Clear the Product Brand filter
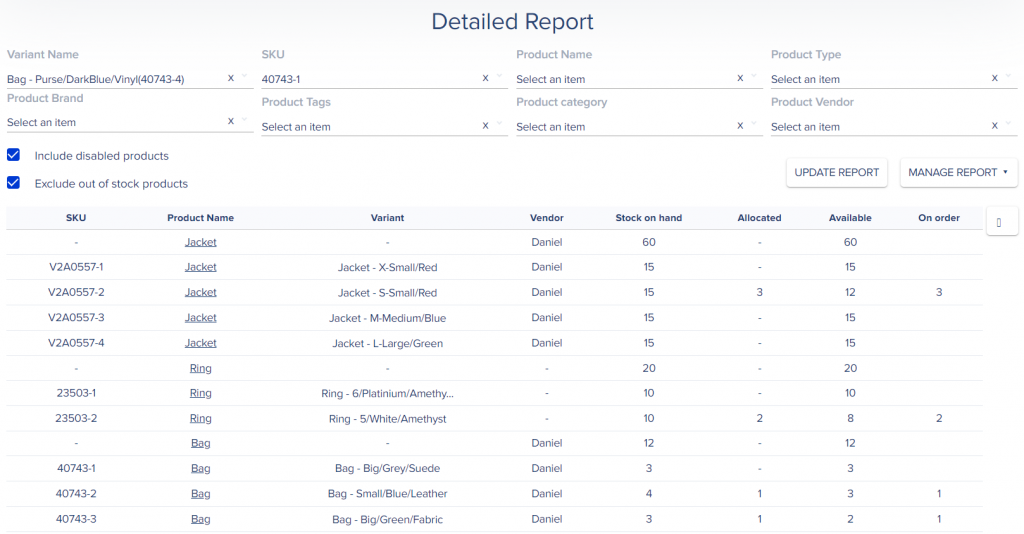This screenshot has height=534, width=1024. [231, 121]
